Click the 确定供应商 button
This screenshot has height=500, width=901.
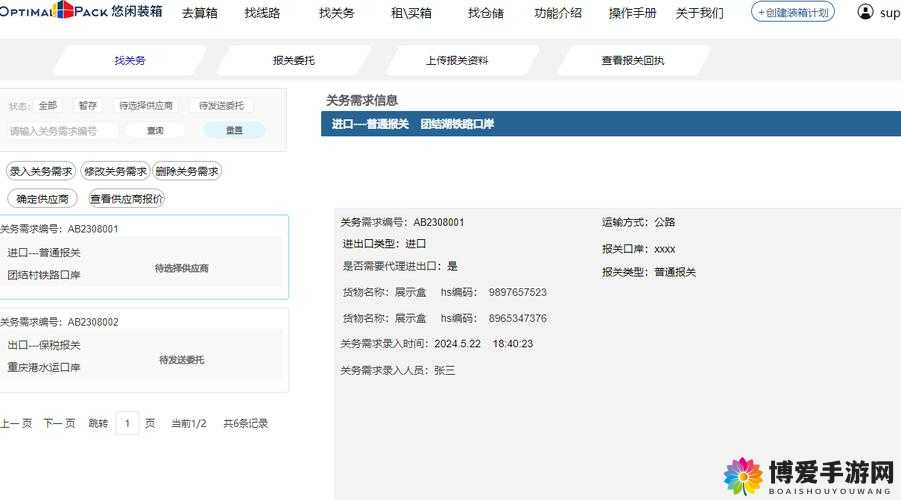tap(43, 199)
